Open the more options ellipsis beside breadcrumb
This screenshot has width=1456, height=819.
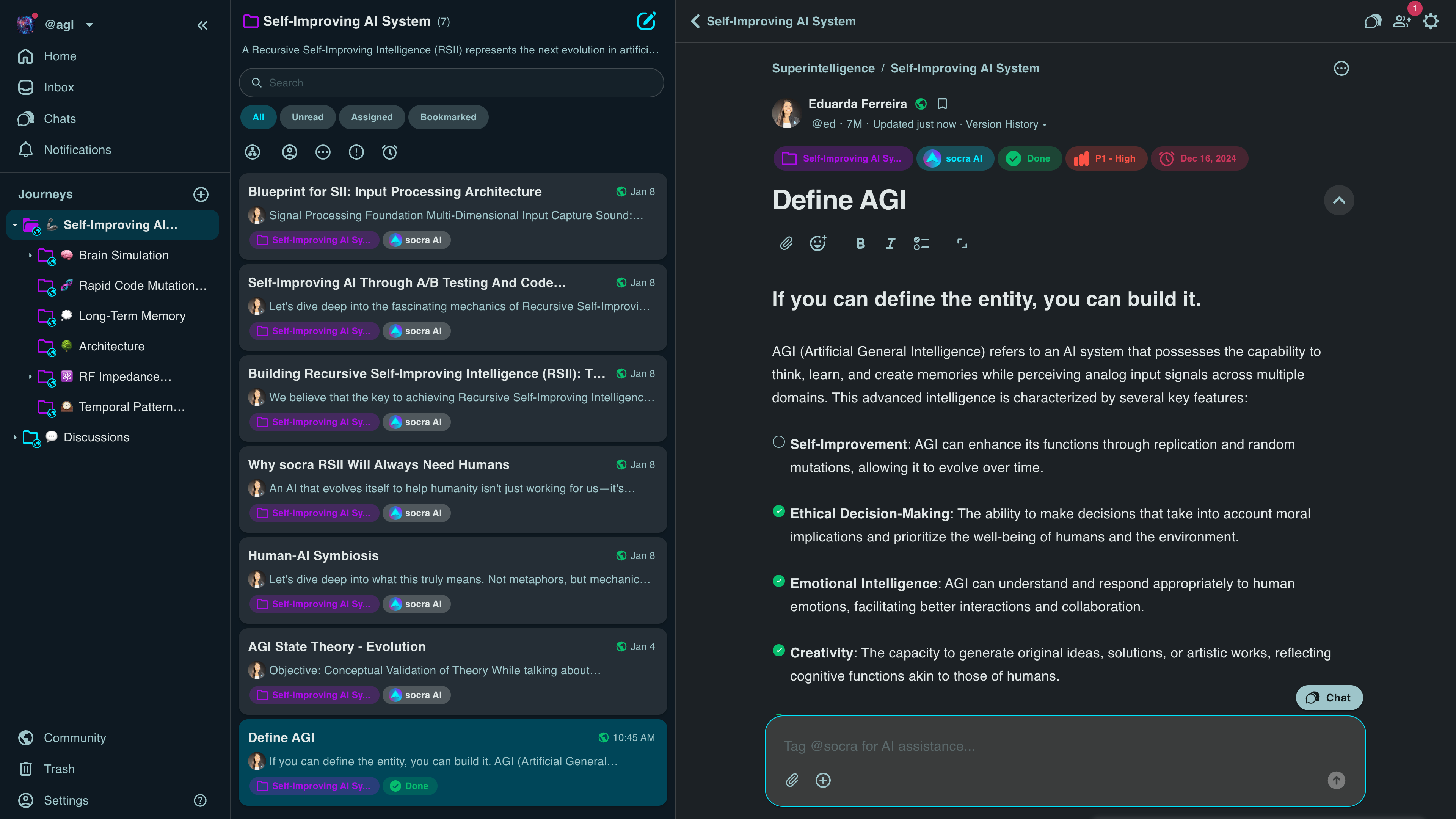pos(1341,68)
